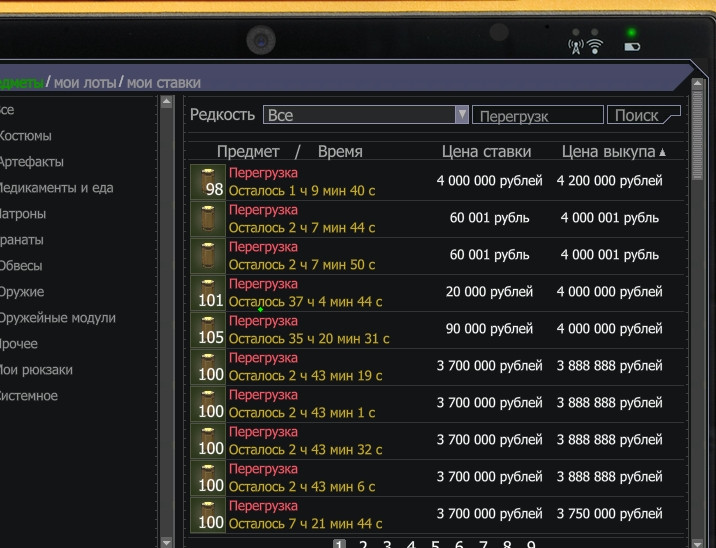Image resolution: width=716 pixels, height=548 pixels.
Task: Go to page 5 of results
Action: [x=435, y=545]
